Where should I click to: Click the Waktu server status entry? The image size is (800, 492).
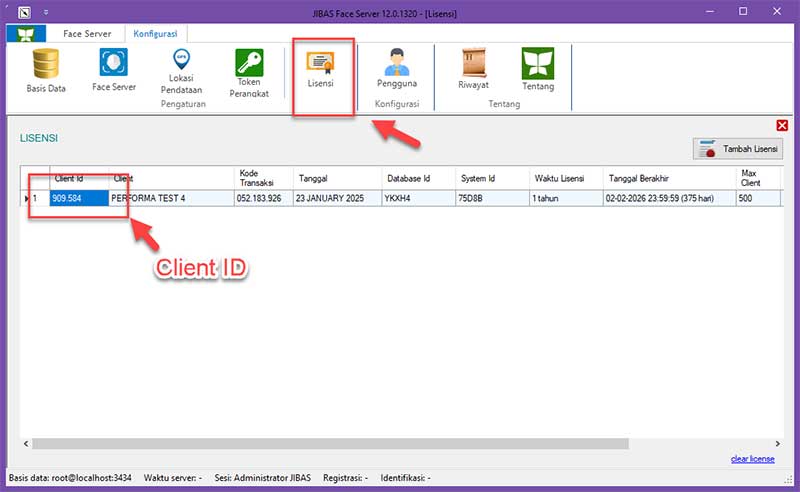tap(172, 478)
